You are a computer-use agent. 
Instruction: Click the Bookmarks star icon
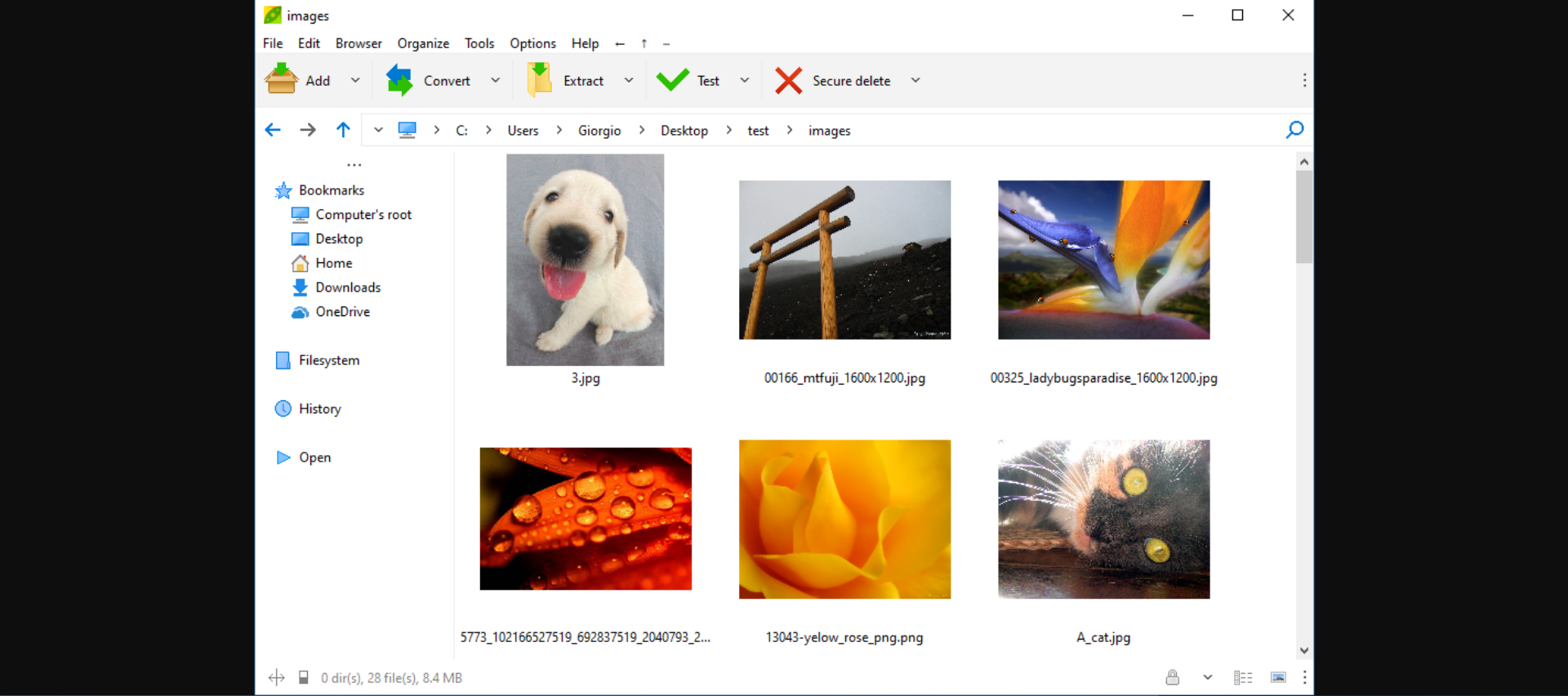(283, 190)
